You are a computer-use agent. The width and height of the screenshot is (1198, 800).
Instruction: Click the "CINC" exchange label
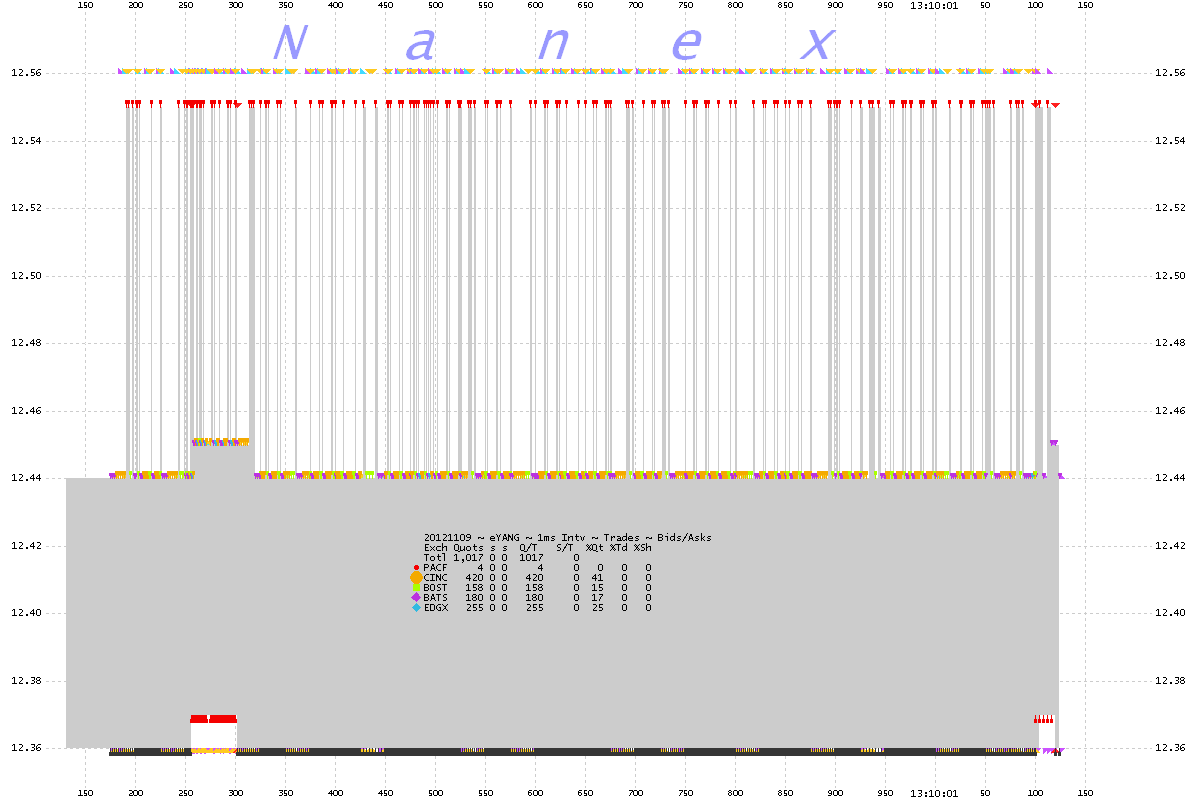point(435,578)
